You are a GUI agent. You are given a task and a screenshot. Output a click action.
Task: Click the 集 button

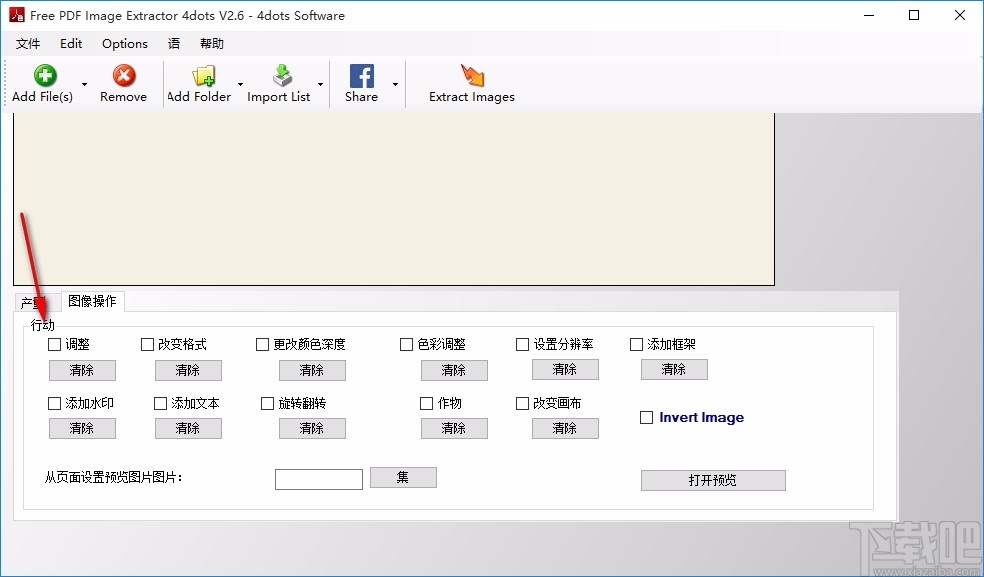[403, 477]
